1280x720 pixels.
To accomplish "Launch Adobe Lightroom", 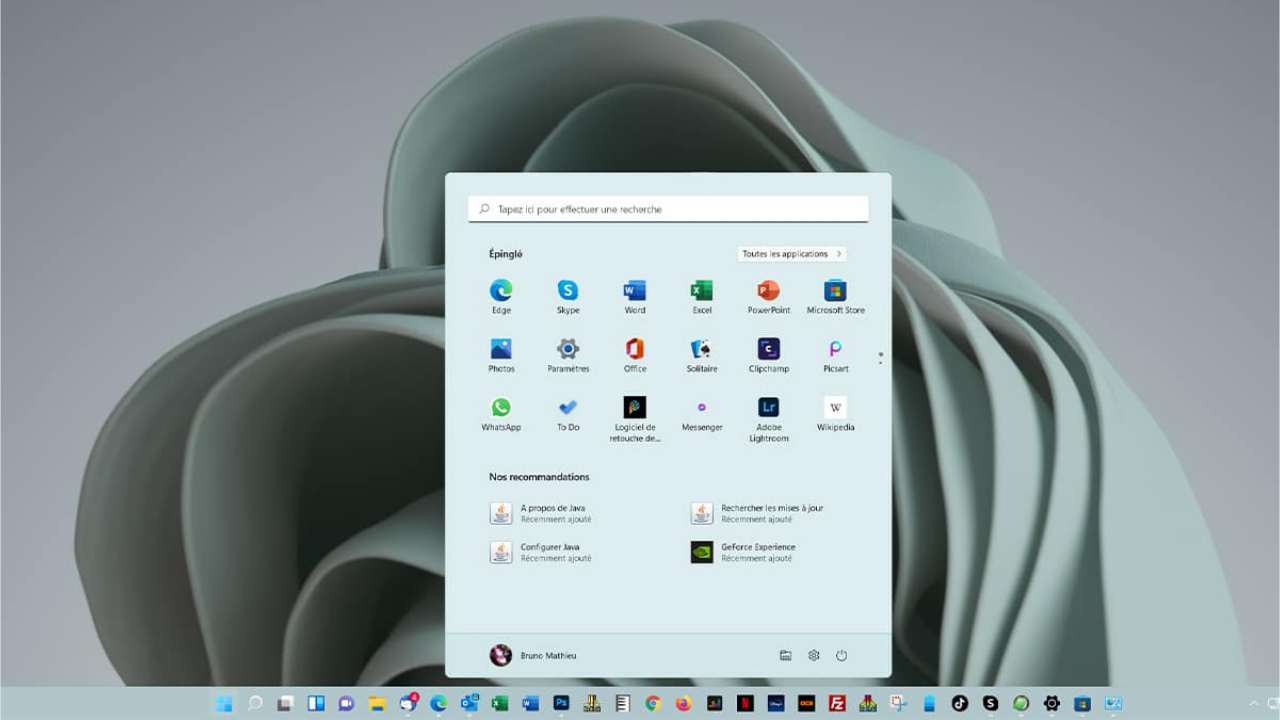I will point(769,419).
